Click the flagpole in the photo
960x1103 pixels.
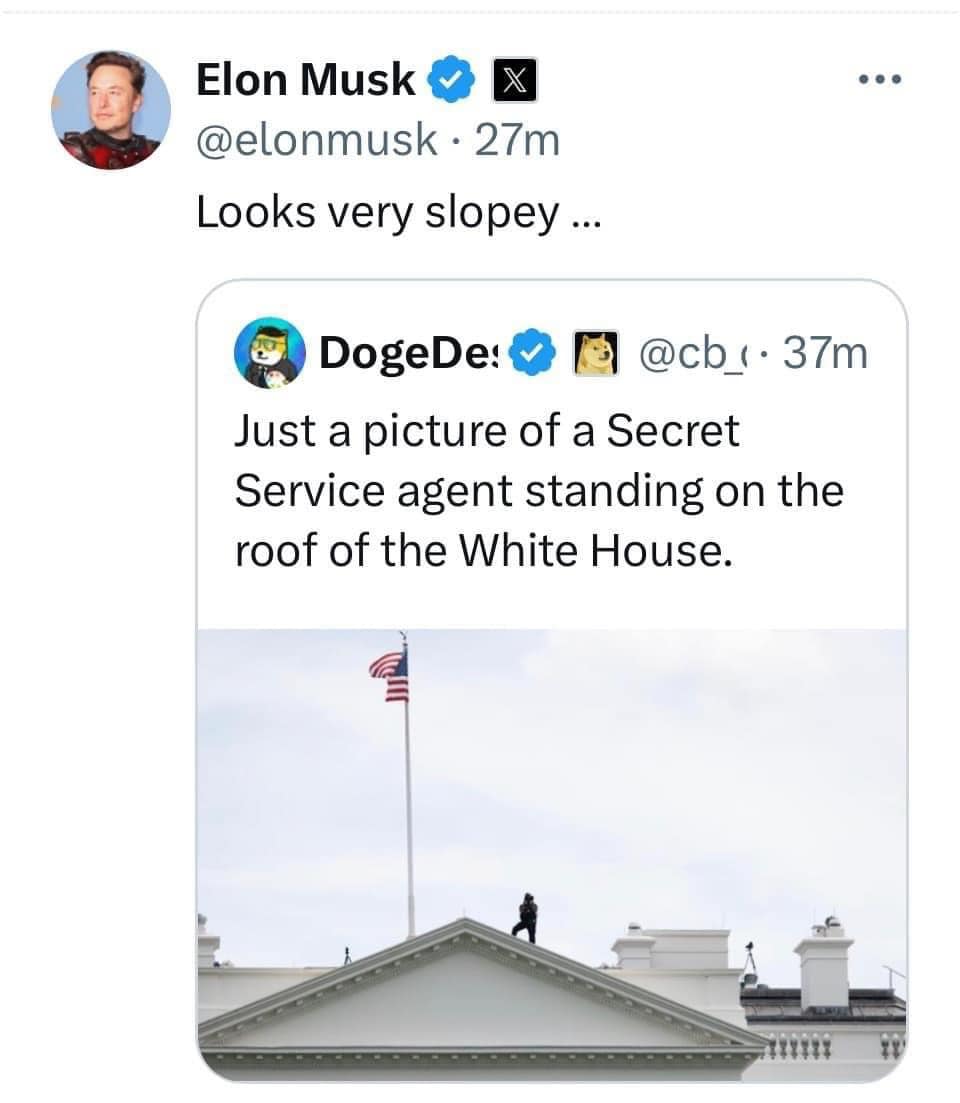[x=409, y=820]
